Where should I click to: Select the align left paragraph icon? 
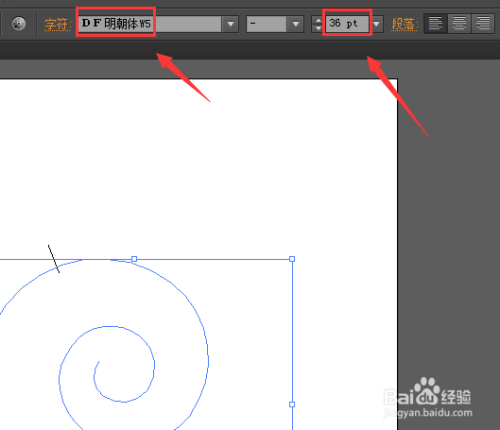[x=435, y=24]
